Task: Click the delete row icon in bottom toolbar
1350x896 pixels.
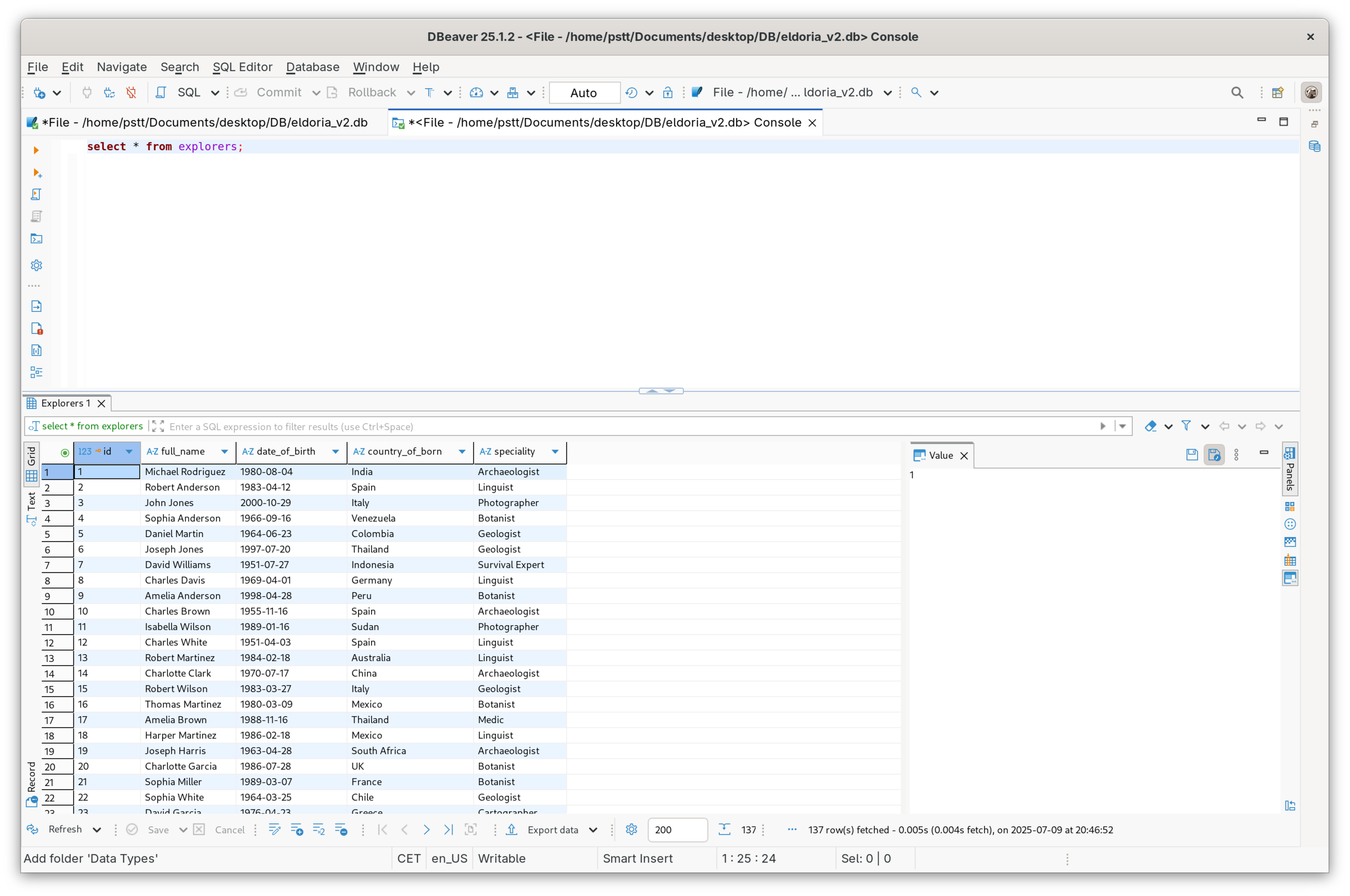Action: coord(341,830)
